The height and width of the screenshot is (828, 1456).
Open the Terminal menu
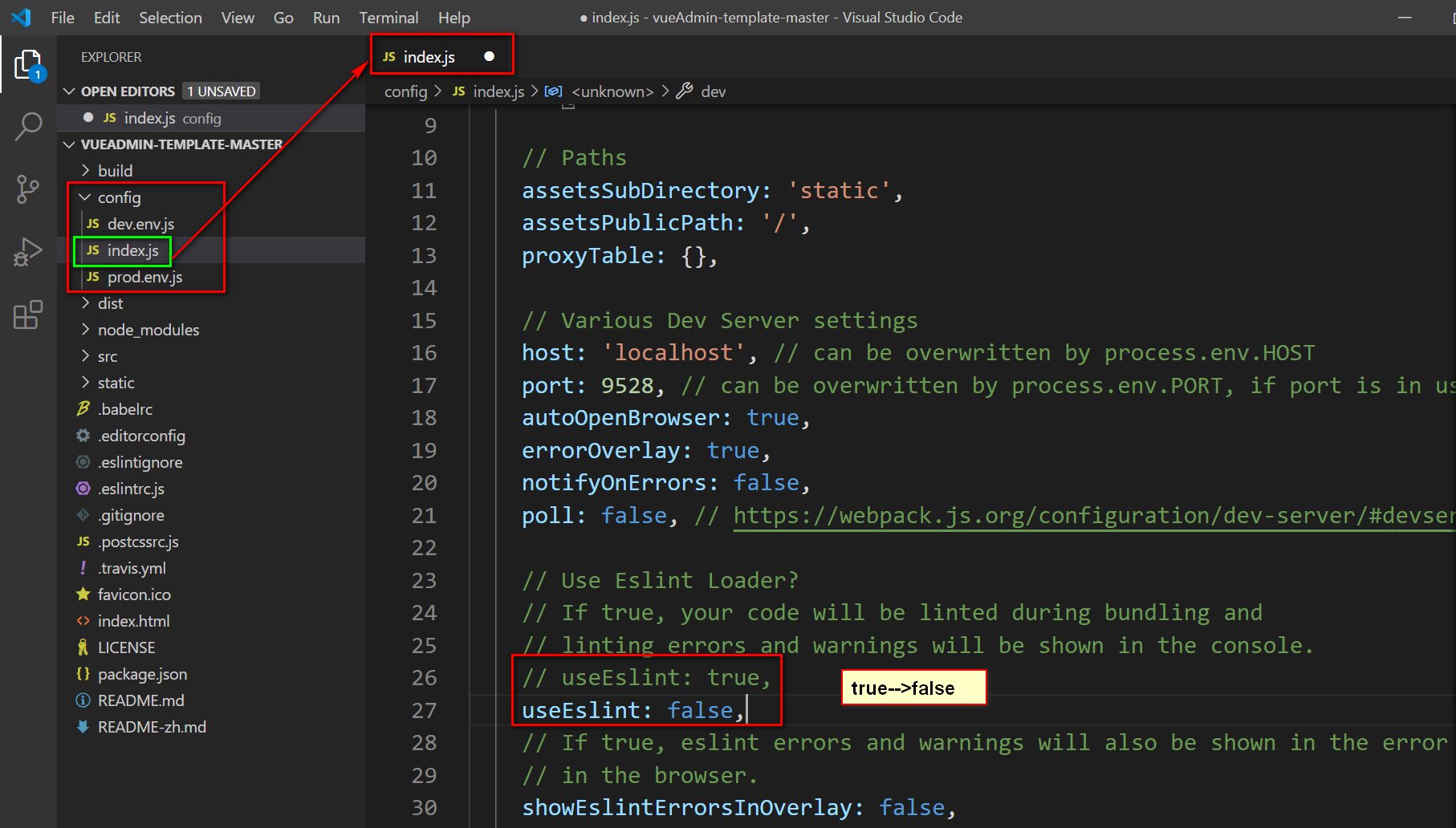click(388, 18)
